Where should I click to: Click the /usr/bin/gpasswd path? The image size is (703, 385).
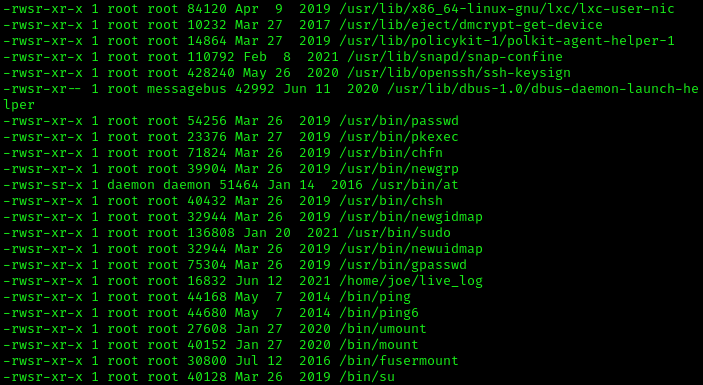tap(403, 265)
